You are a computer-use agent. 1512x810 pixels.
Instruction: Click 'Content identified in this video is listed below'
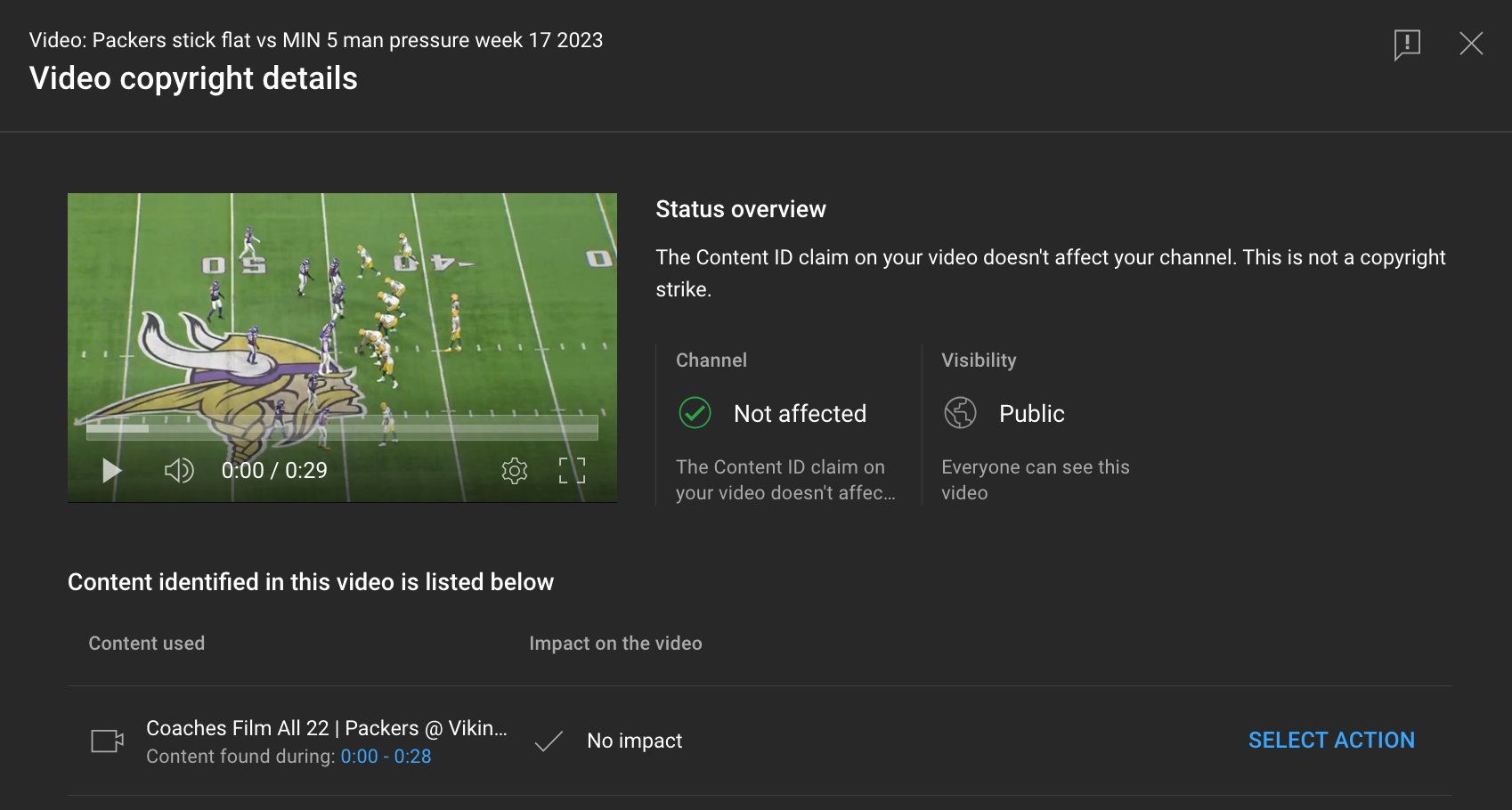click(x=311, y=582)
